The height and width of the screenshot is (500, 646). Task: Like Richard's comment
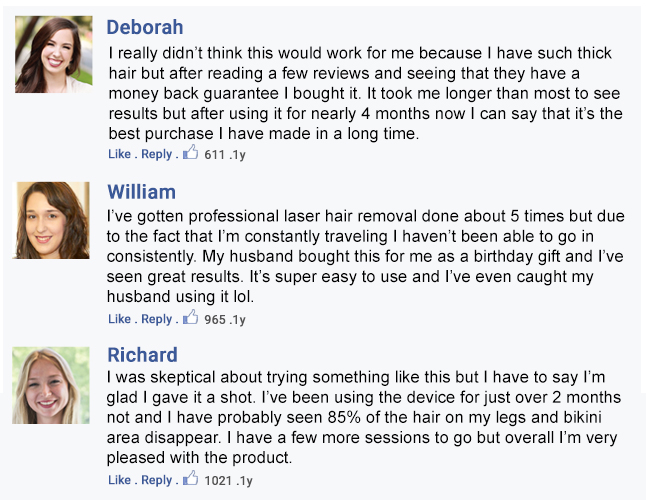click(x=119, y=480)
